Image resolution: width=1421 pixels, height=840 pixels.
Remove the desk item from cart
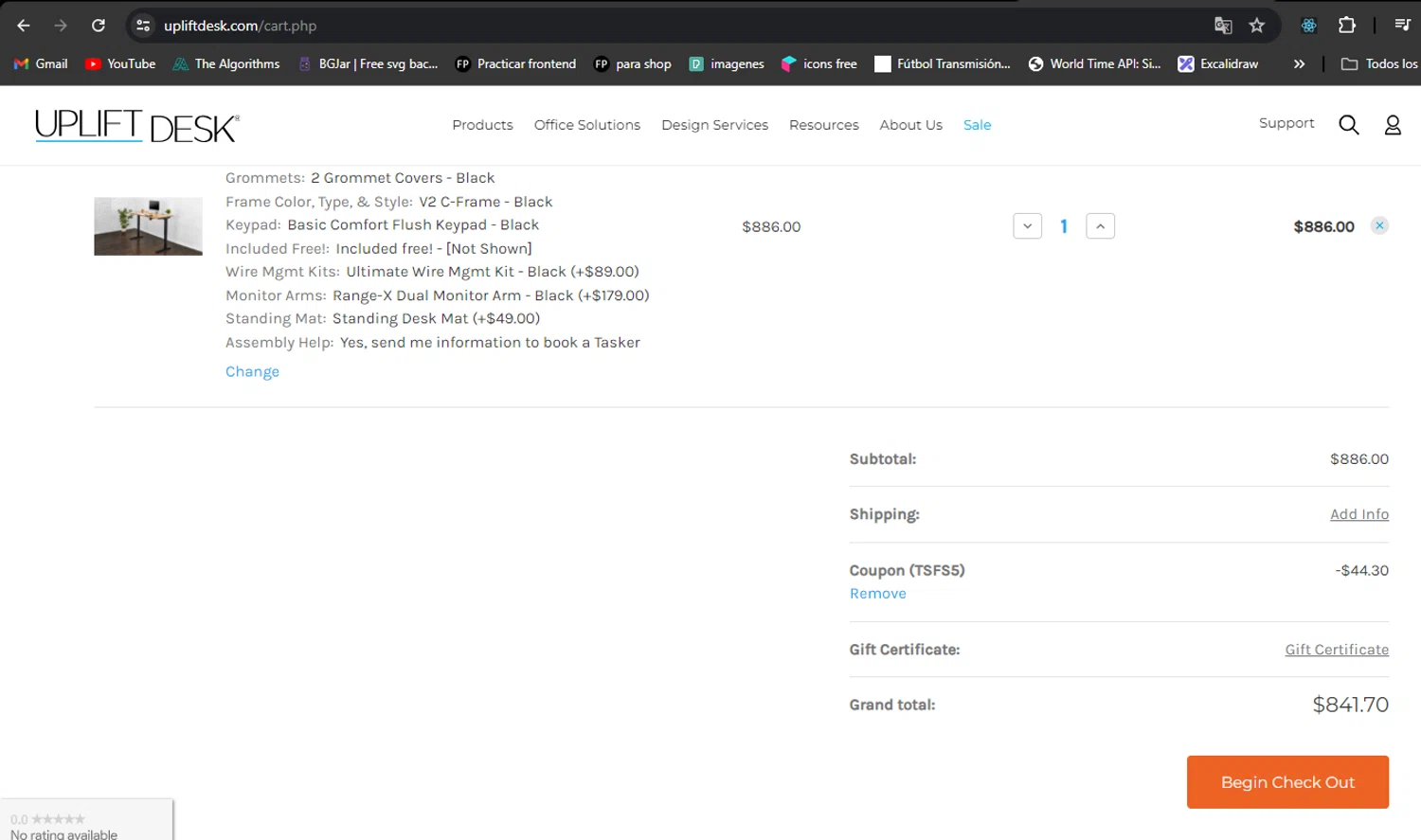(1379, 225)
